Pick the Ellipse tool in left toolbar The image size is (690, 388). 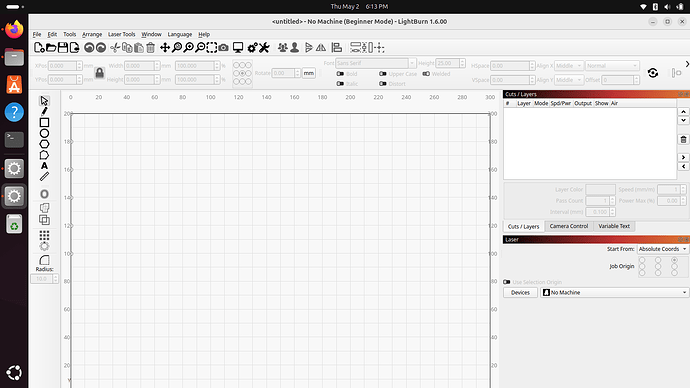pos(44,133)
